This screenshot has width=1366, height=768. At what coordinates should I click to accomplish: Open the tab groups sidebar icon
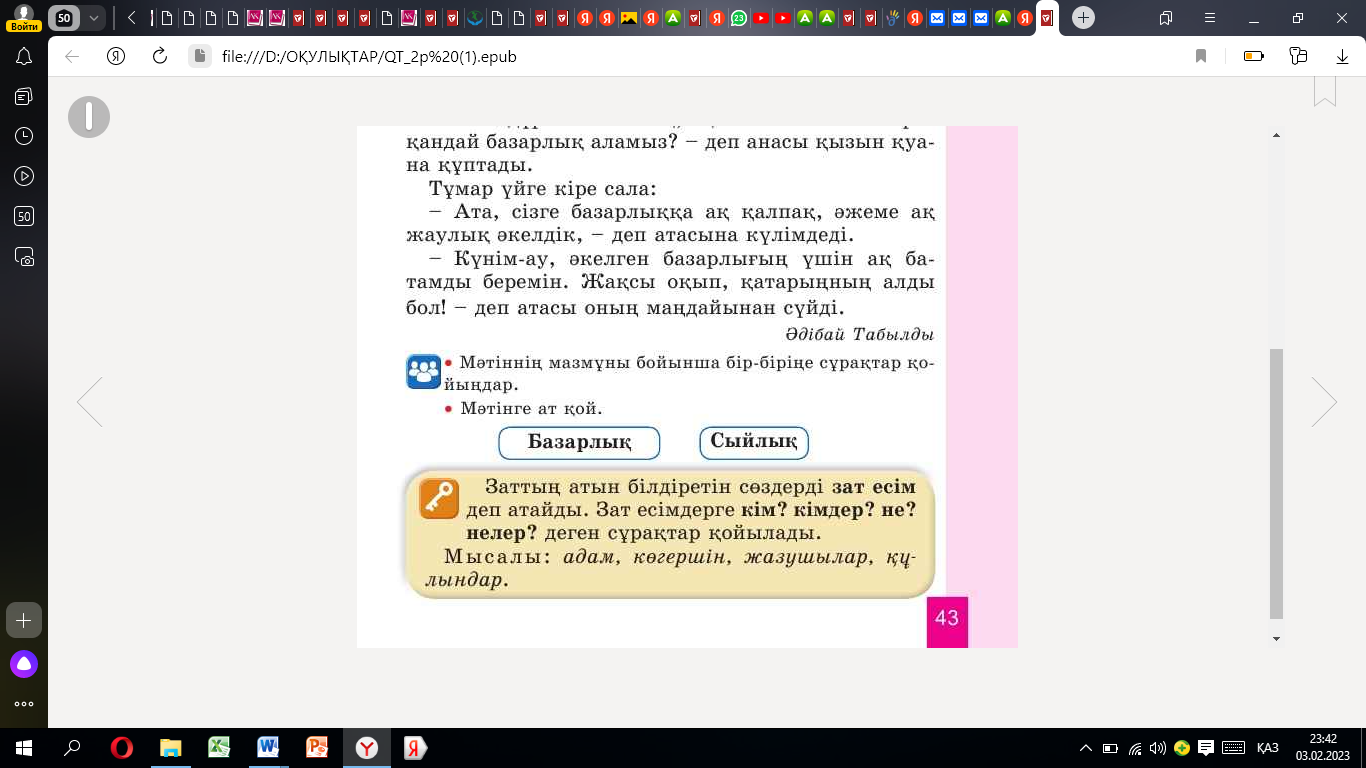click(x=24, y=96)
